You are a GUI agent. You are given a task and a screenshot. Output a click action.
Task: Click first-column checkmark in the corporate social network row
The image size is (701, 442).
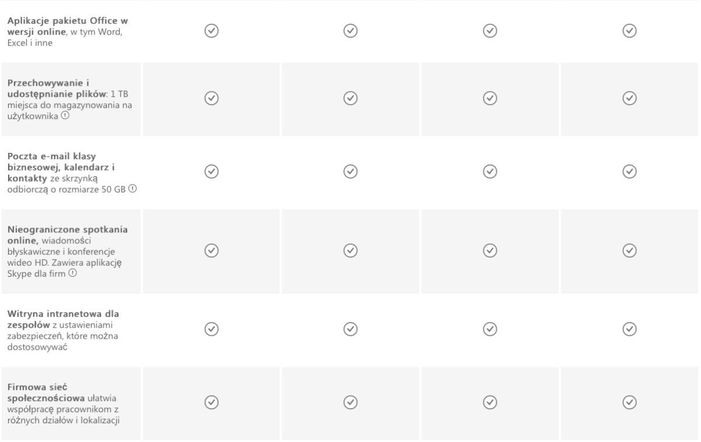(x=211, y=402)
